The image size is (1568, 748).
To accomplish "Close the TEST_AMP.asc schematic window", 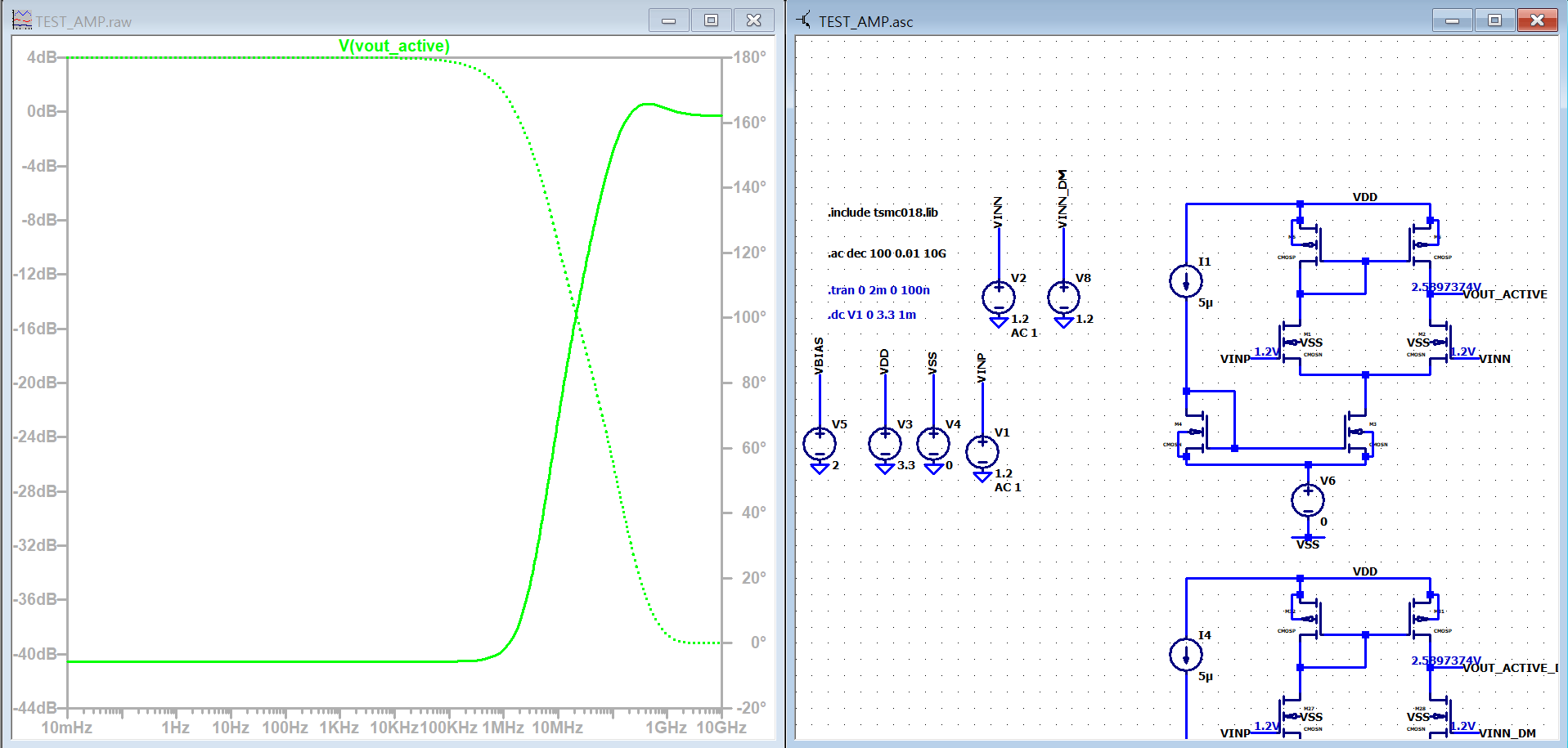I will 1538,20.
